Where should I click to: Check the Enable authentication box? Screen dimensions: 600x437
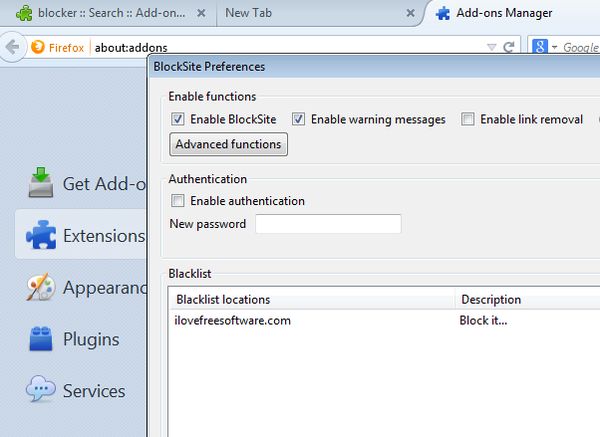tap(178, 201)
